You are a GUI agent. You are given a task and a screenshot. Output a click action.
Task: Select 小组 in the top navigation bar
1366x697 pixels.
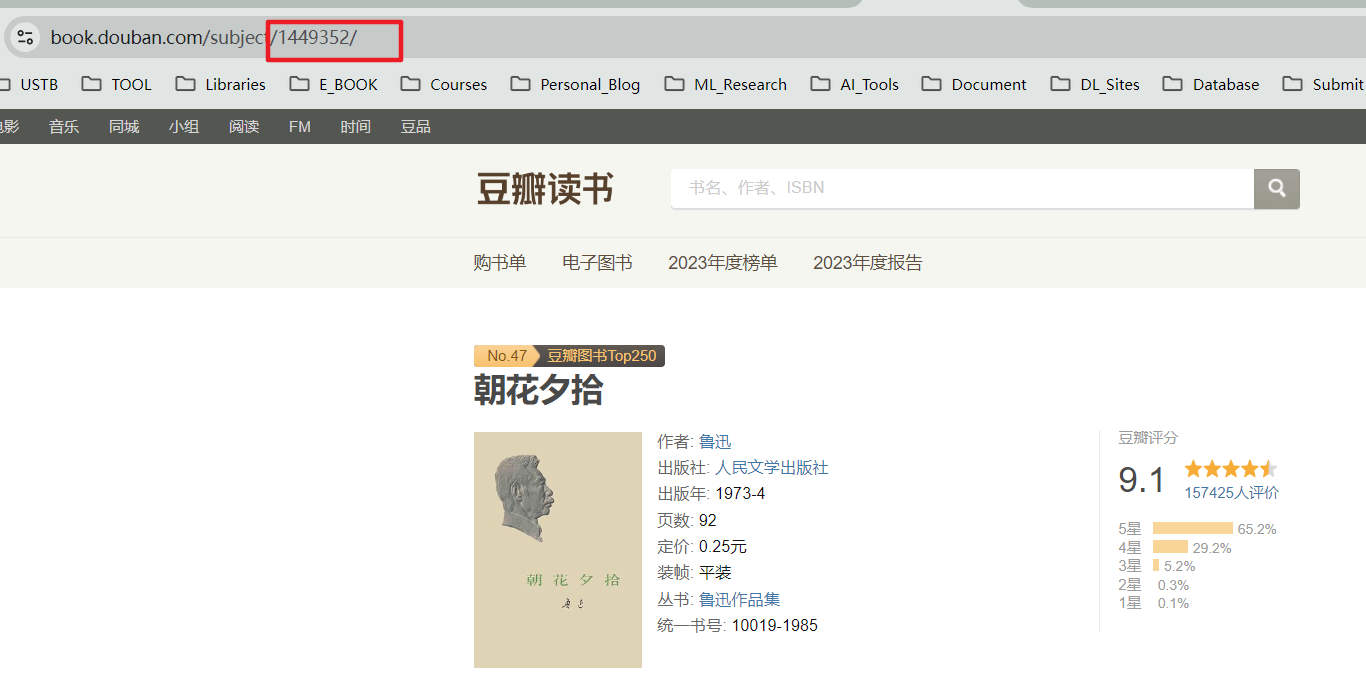(x=184, y=127)
